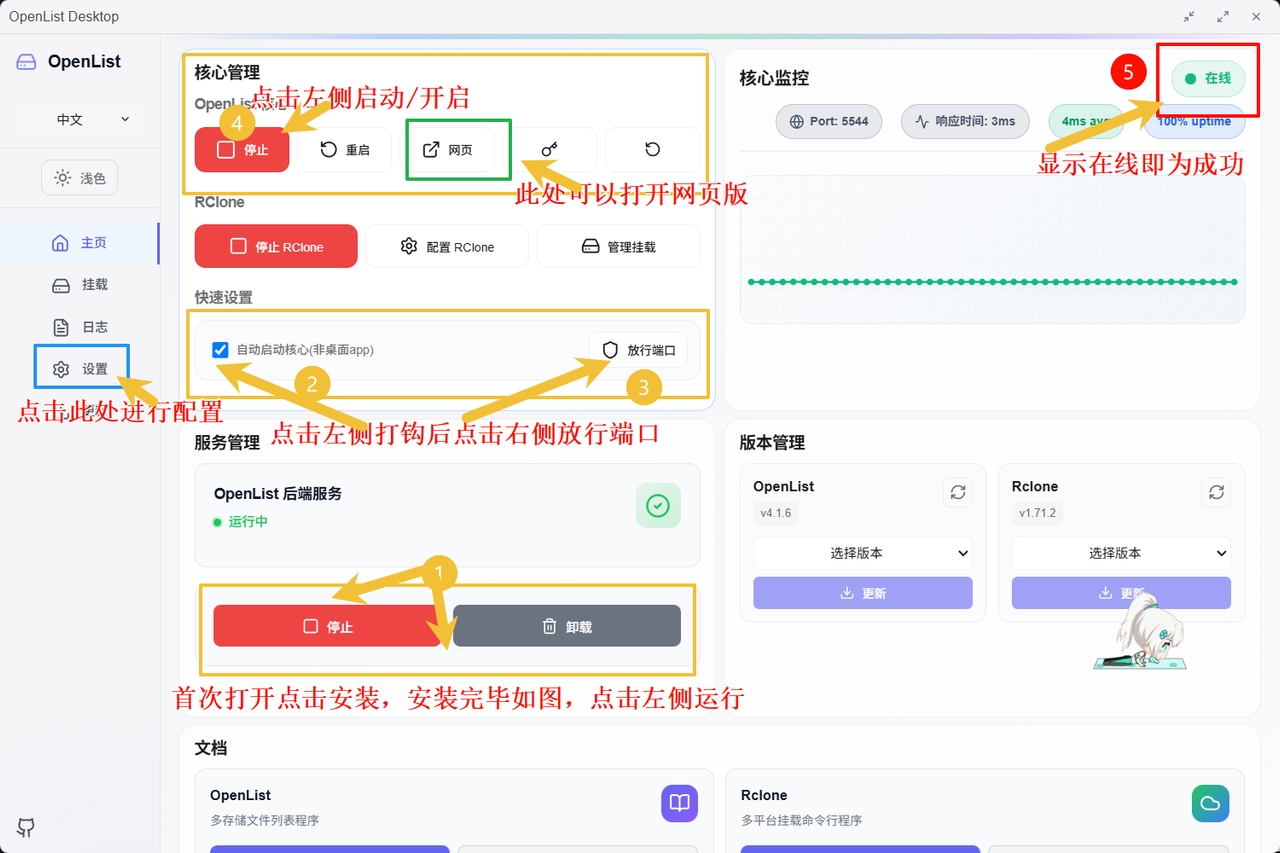Refresh OpenList version list icon

958,492
